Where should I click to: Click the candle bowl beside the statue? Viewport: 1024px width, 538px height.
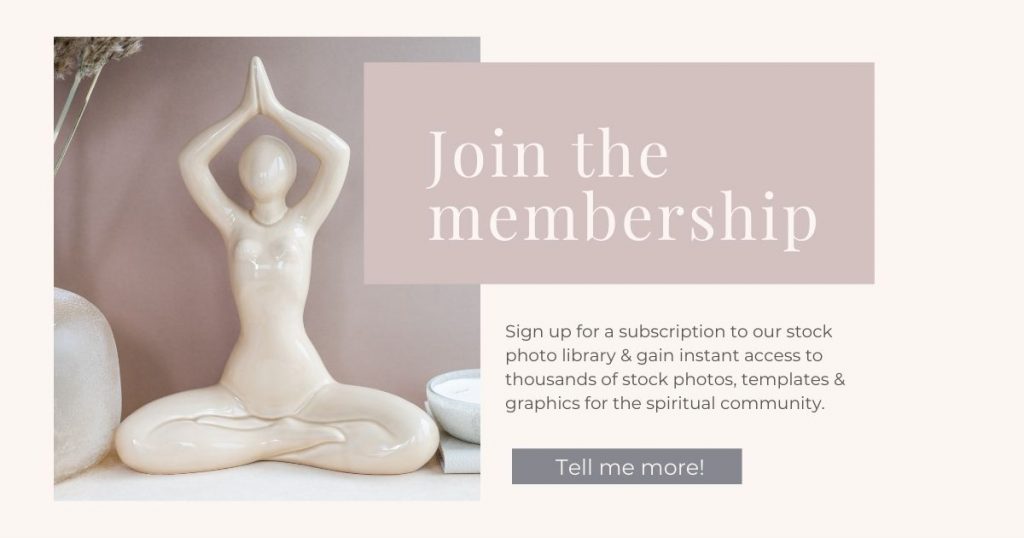(x=455, y=405)
